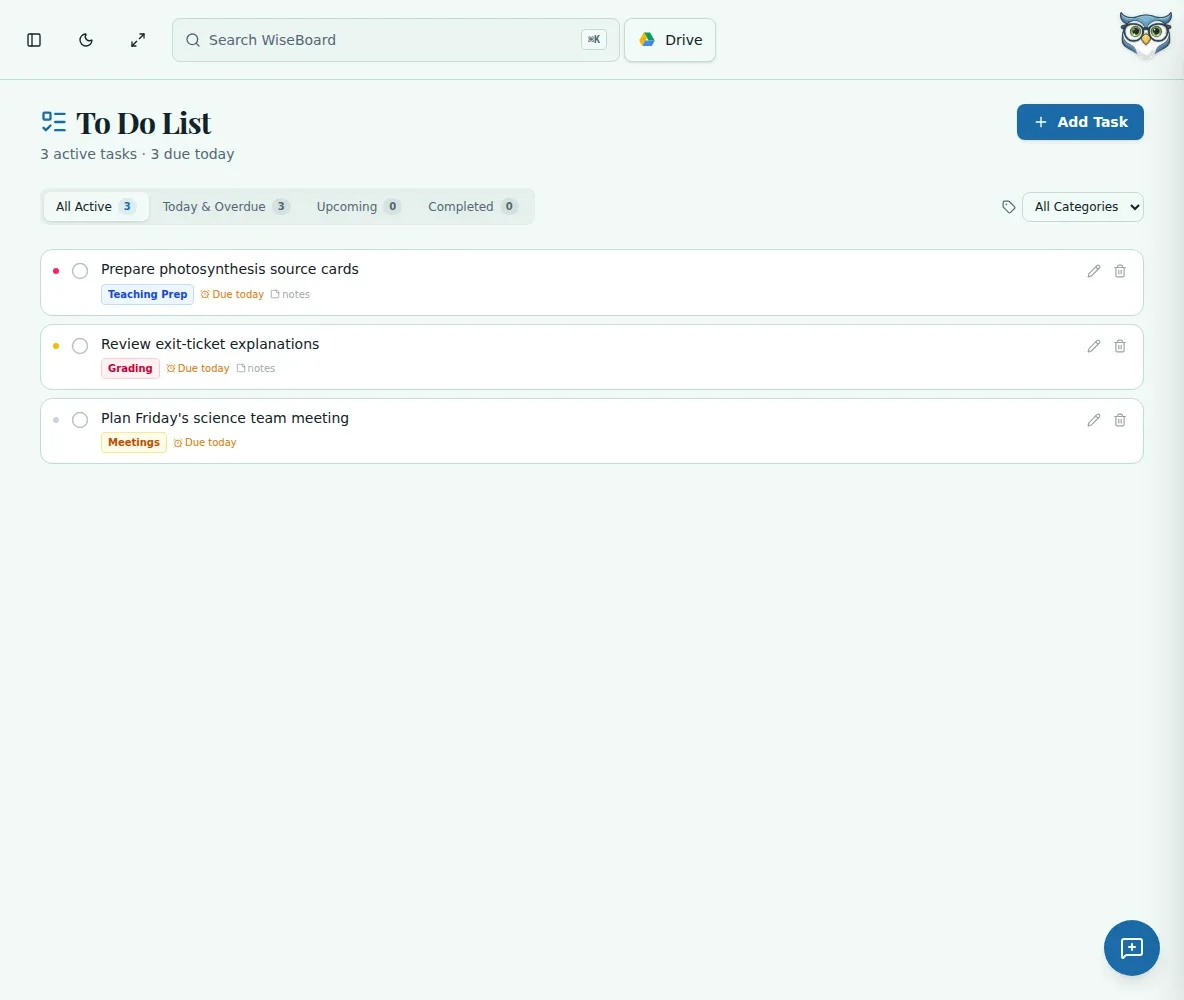
Task: Click the Add Task button
Action: coord(1080,122)
